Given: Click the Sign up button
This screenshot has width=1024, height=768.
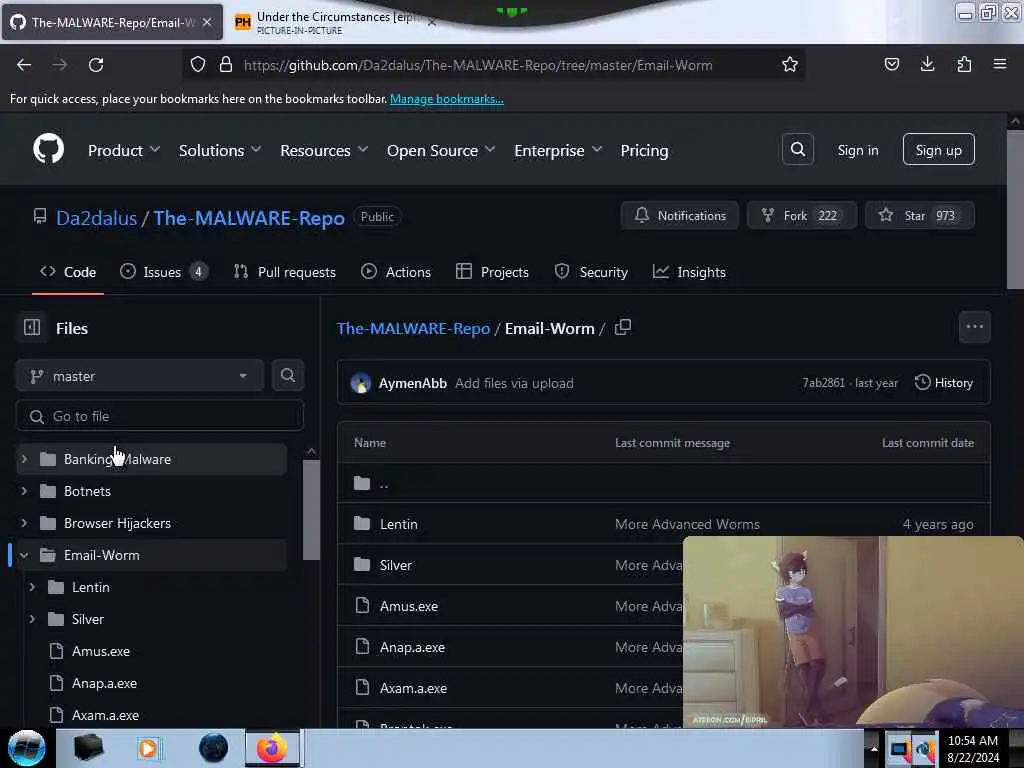Looking at the screenshot, I should click(x=938, y=150).
